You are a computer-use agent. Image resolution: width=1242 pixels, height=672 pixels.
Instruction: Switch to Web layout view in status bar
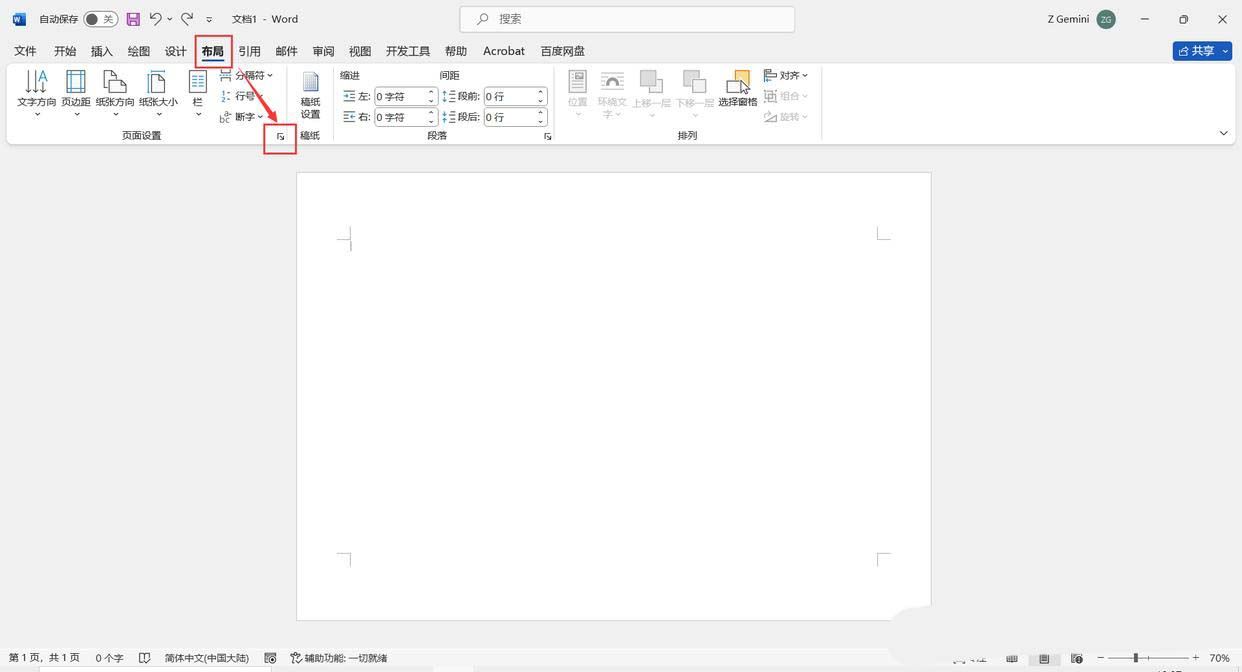(1078, 659)
